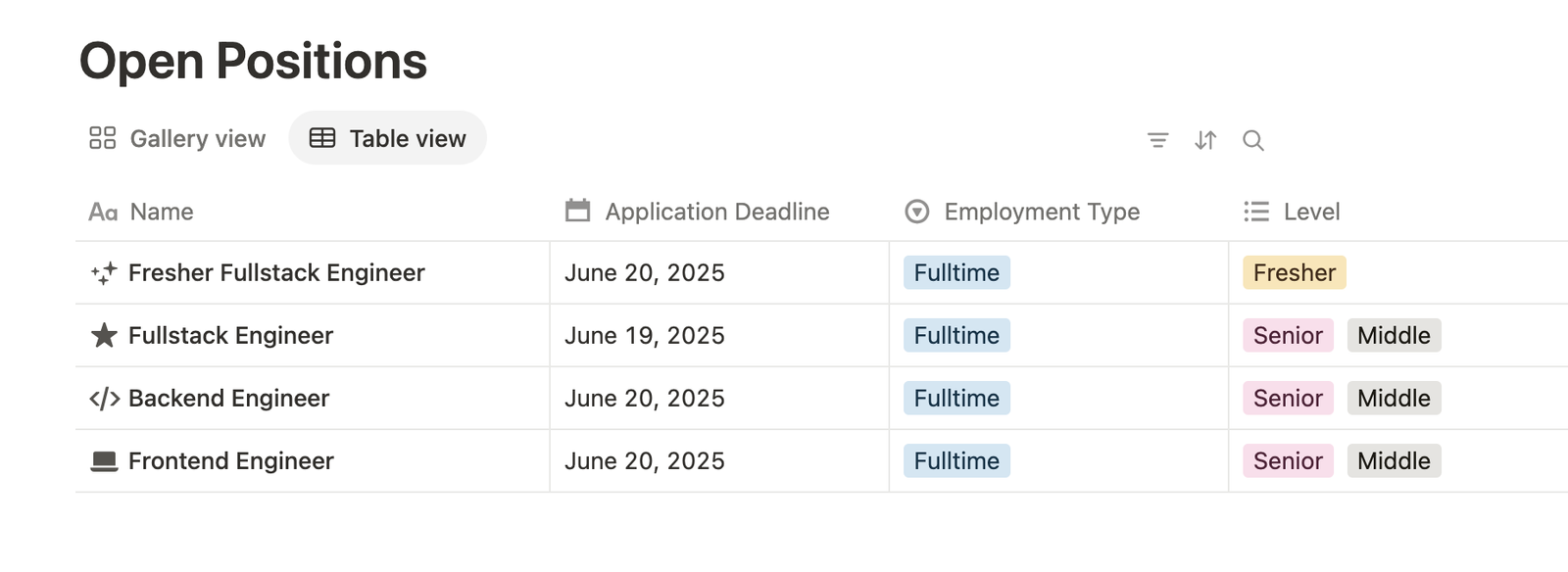Open the Frontend Engineer page
This screenshot has width=1568, height=572.
(x=231, y=461)
